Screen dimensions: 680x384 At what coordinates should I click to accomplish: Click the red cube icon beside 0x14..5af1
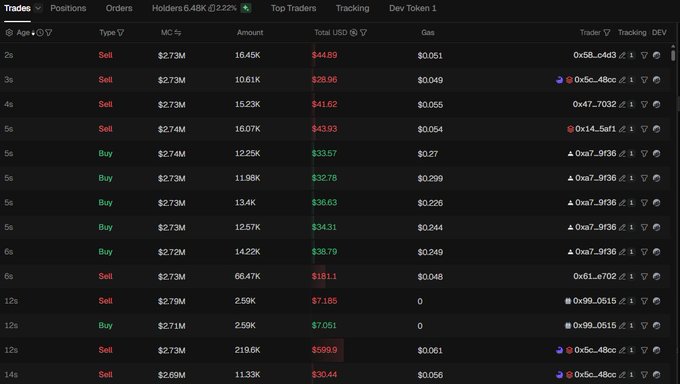(571, 129)
